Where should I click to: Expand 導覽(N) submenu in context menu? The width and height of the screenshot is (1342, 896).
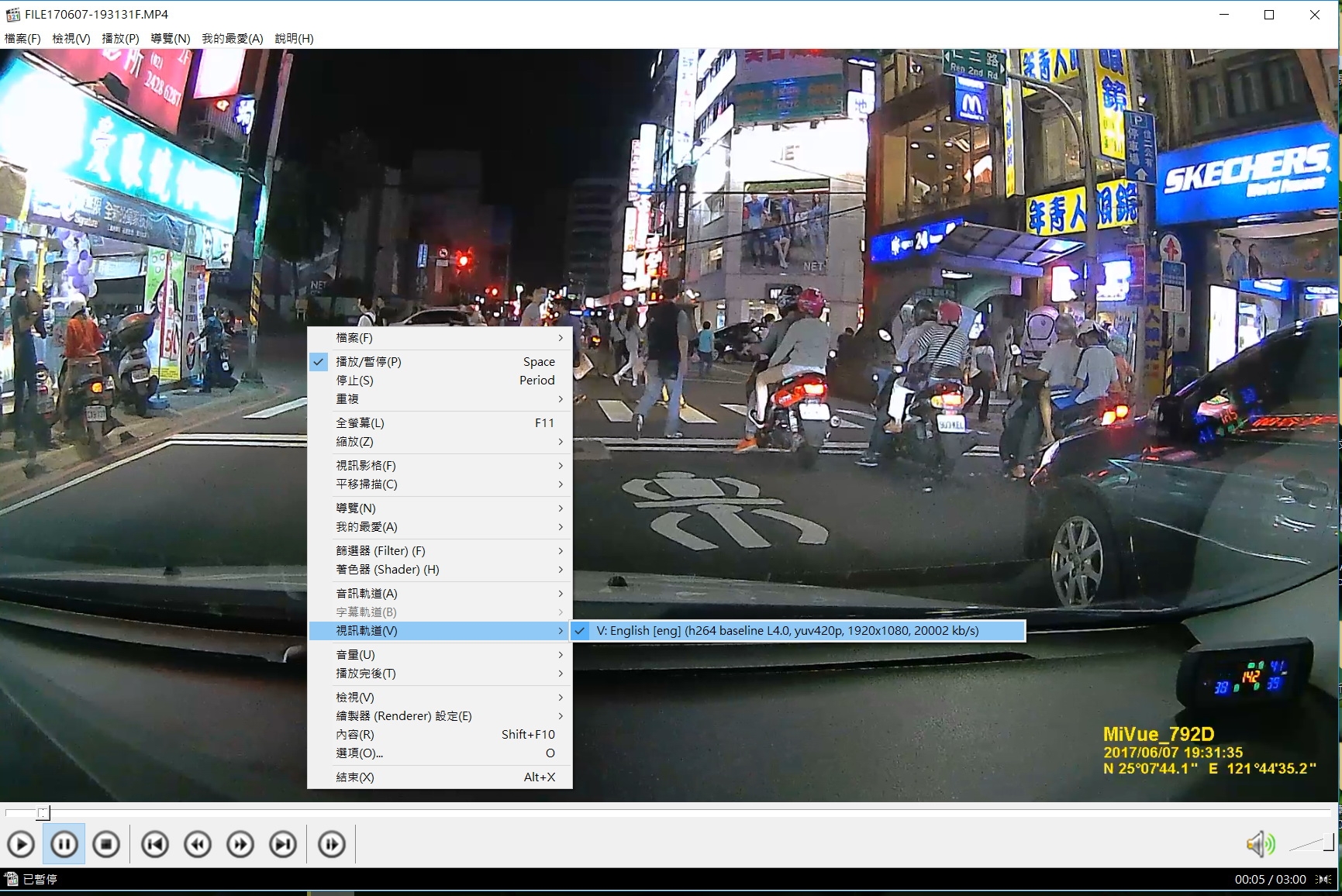(440, 508)
